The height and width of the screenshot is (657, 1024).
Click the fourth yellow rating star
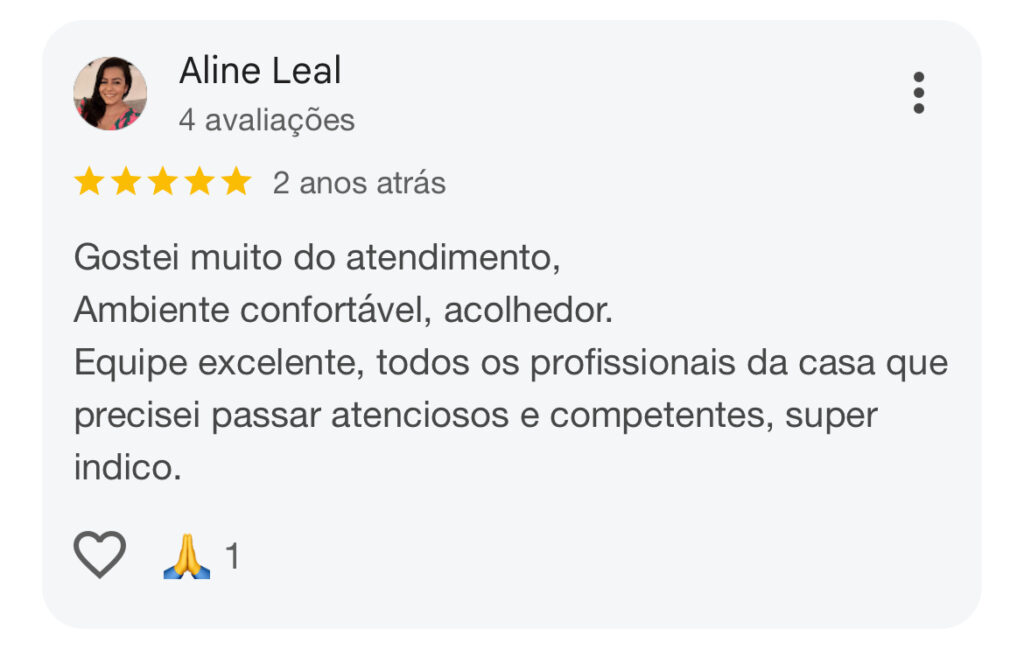199,183
